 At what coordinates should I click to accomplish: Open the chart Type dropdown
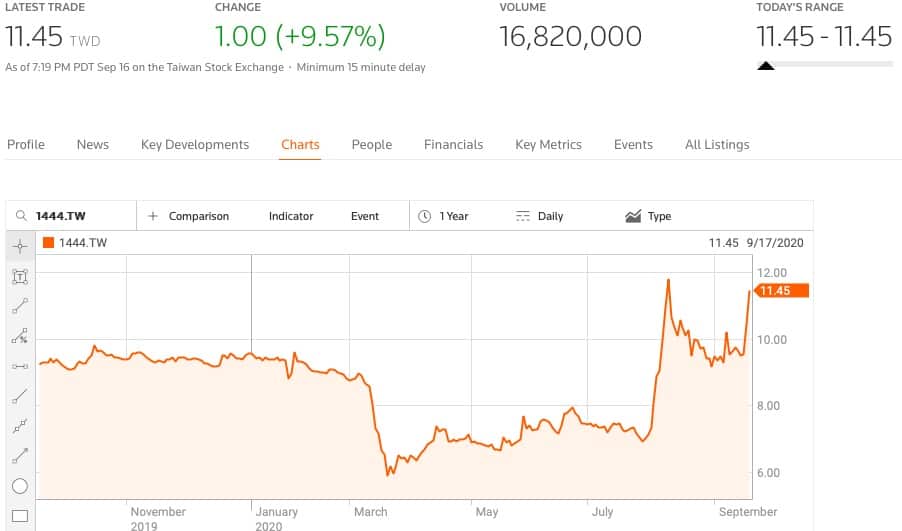point(648,216)
